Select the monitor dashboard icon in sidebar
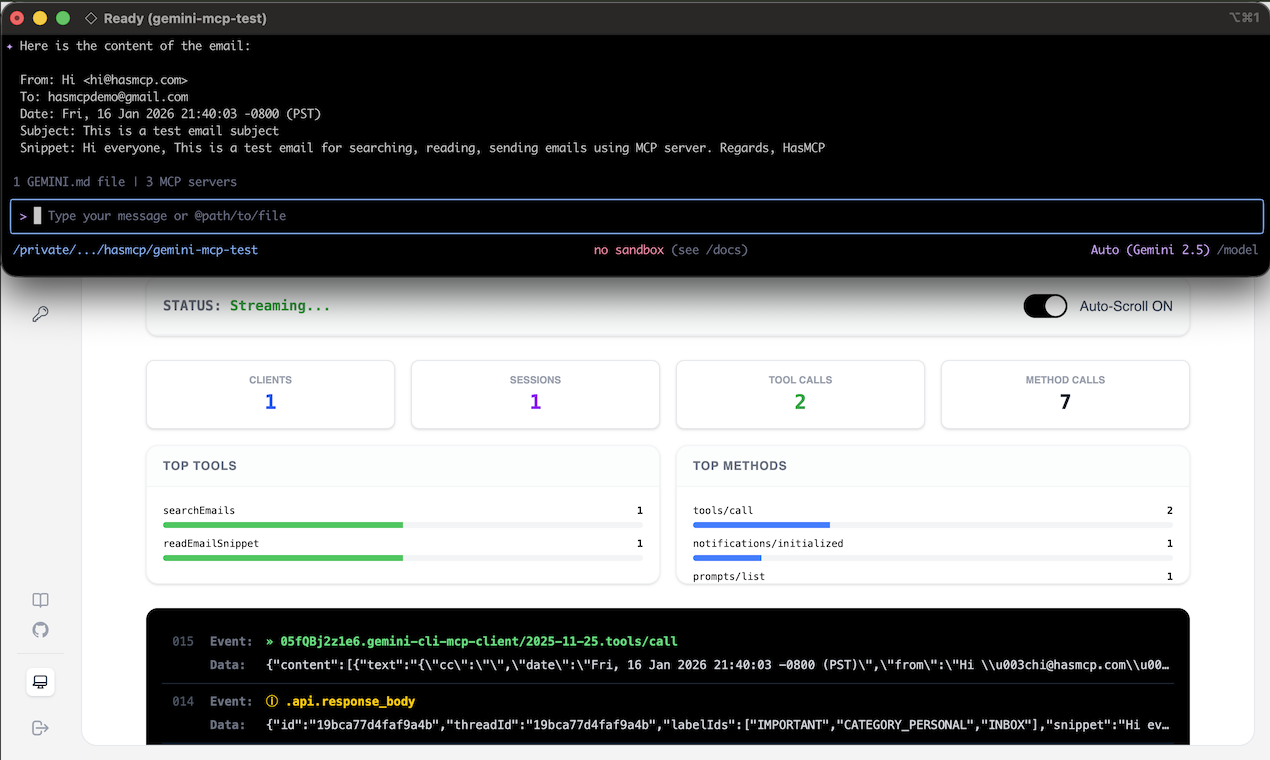This screenshot has width=1270, height=760. [40, 681]
